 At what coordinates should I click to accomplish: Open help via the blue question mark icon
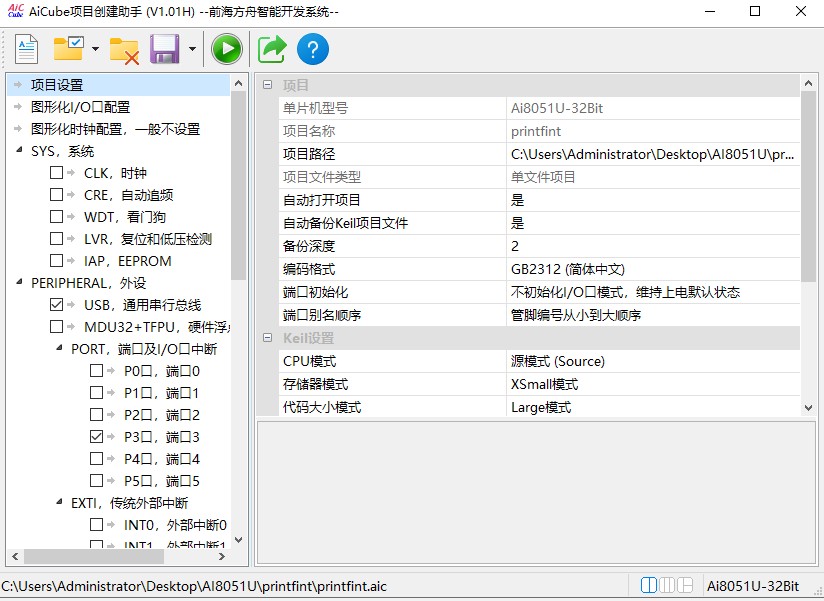click(315, 47)
